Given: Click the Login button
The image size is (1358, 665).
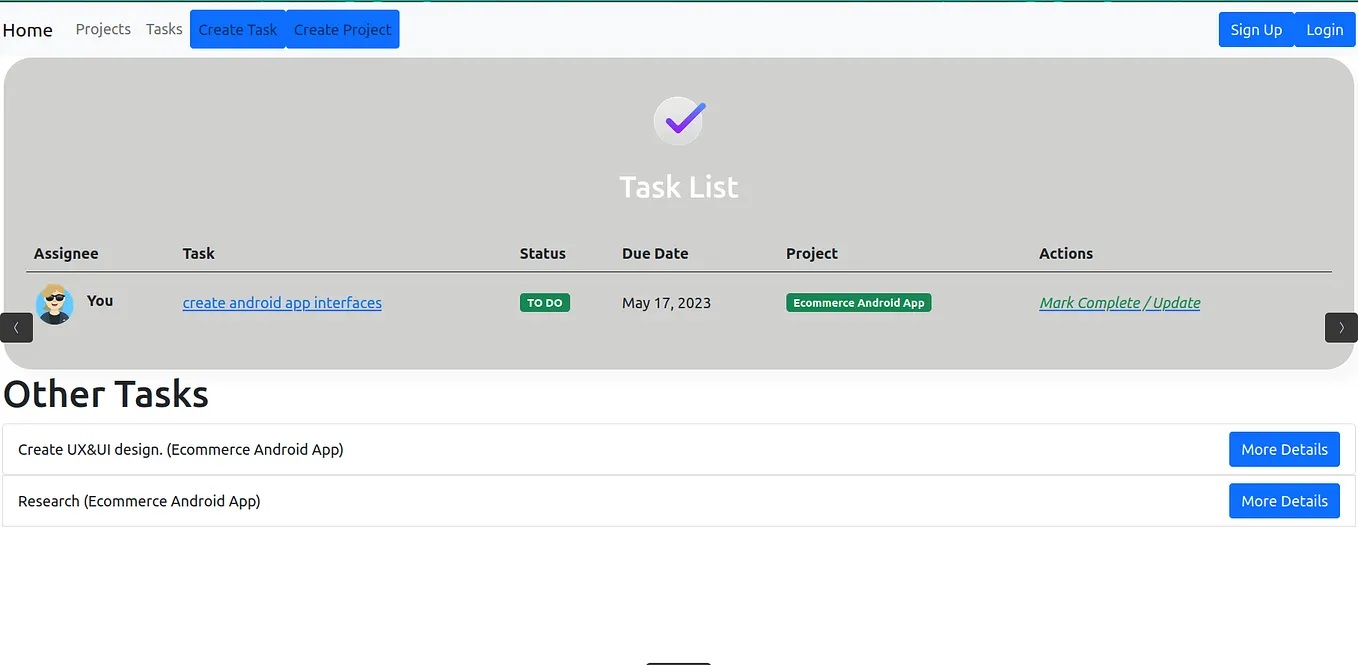Looking at the screenshot, I should (x=1324, y=29).
